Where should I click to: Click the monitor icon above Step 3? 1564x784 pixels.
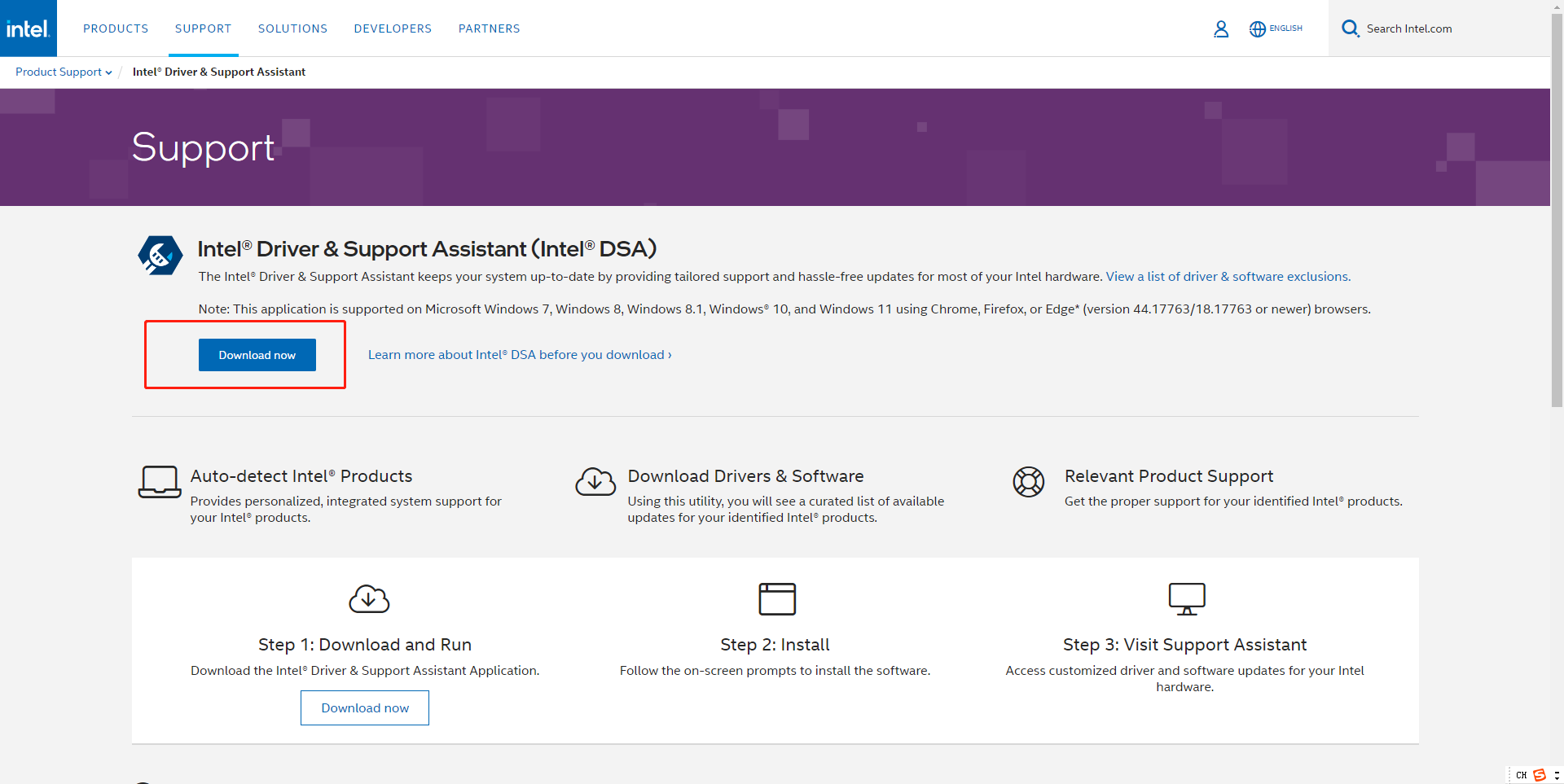1186,599
